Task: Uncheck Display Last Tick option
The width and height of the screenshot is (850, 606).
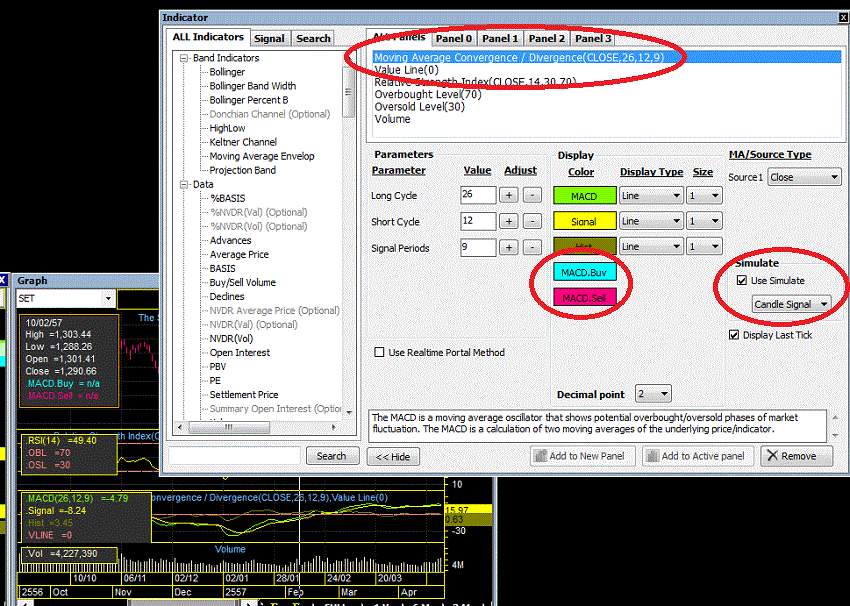Action: pyautogui.click(x=735, y=335)
